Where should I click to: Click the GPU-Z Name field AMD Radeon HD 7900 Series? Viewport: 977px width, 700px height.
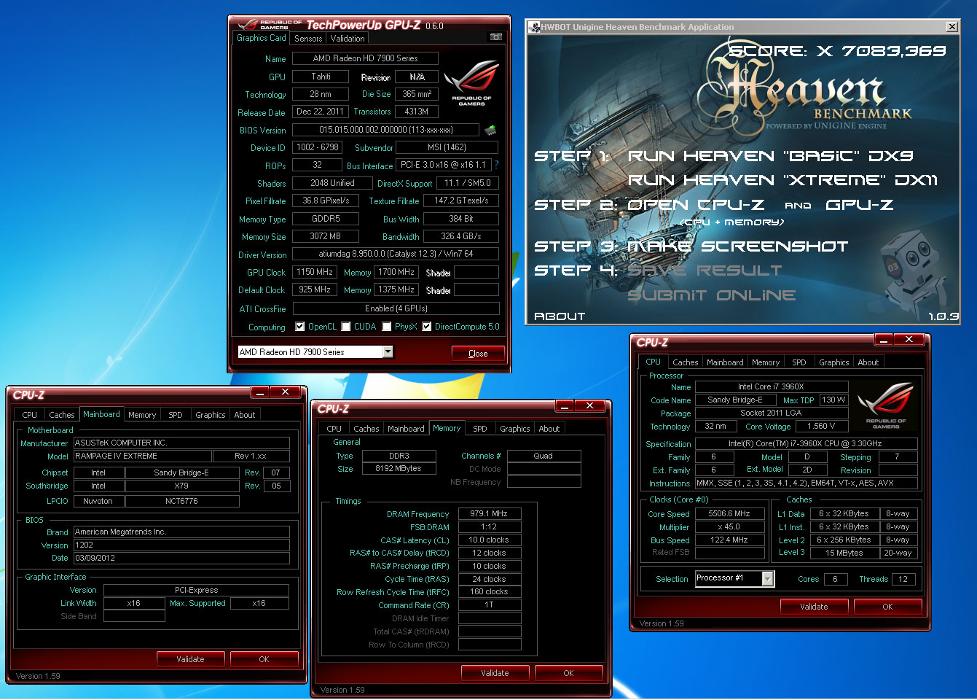click(365, 58)
